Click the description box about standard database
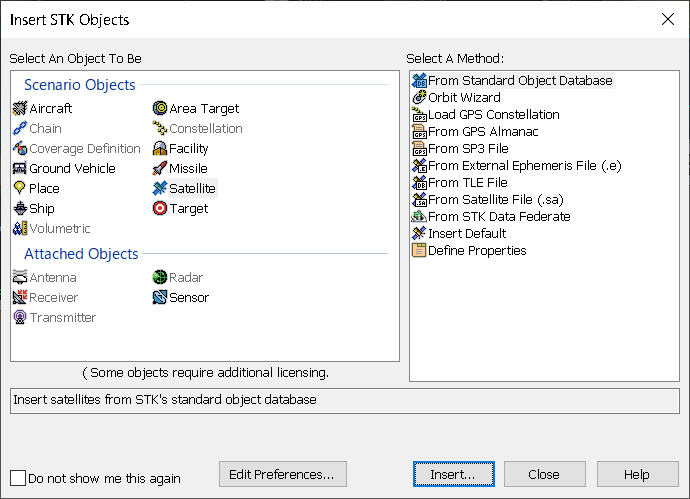This screenshot has width=690, height=499. [345, 400]
